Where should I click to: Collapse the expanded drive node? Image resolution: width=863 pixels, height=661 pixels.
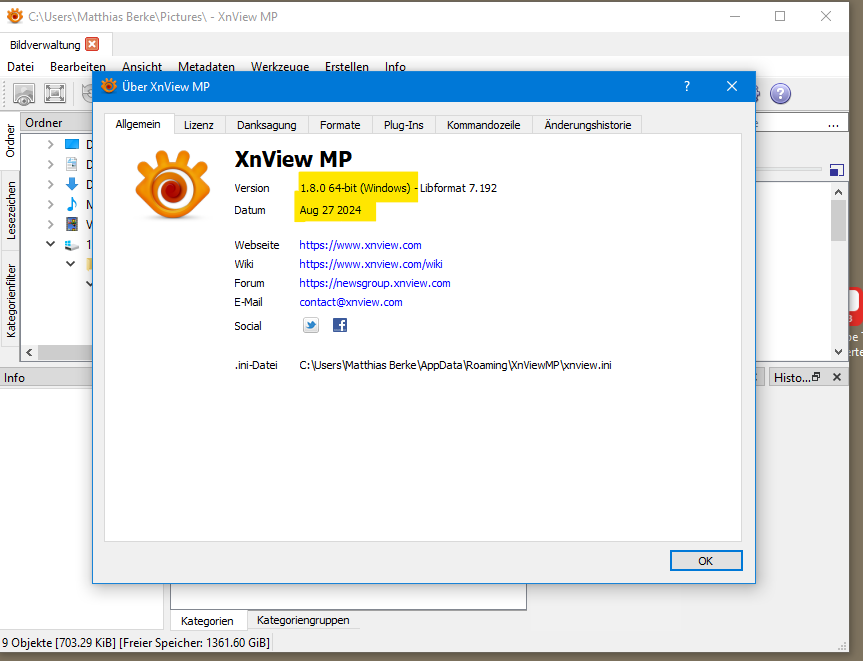click(x=50, y=243)
